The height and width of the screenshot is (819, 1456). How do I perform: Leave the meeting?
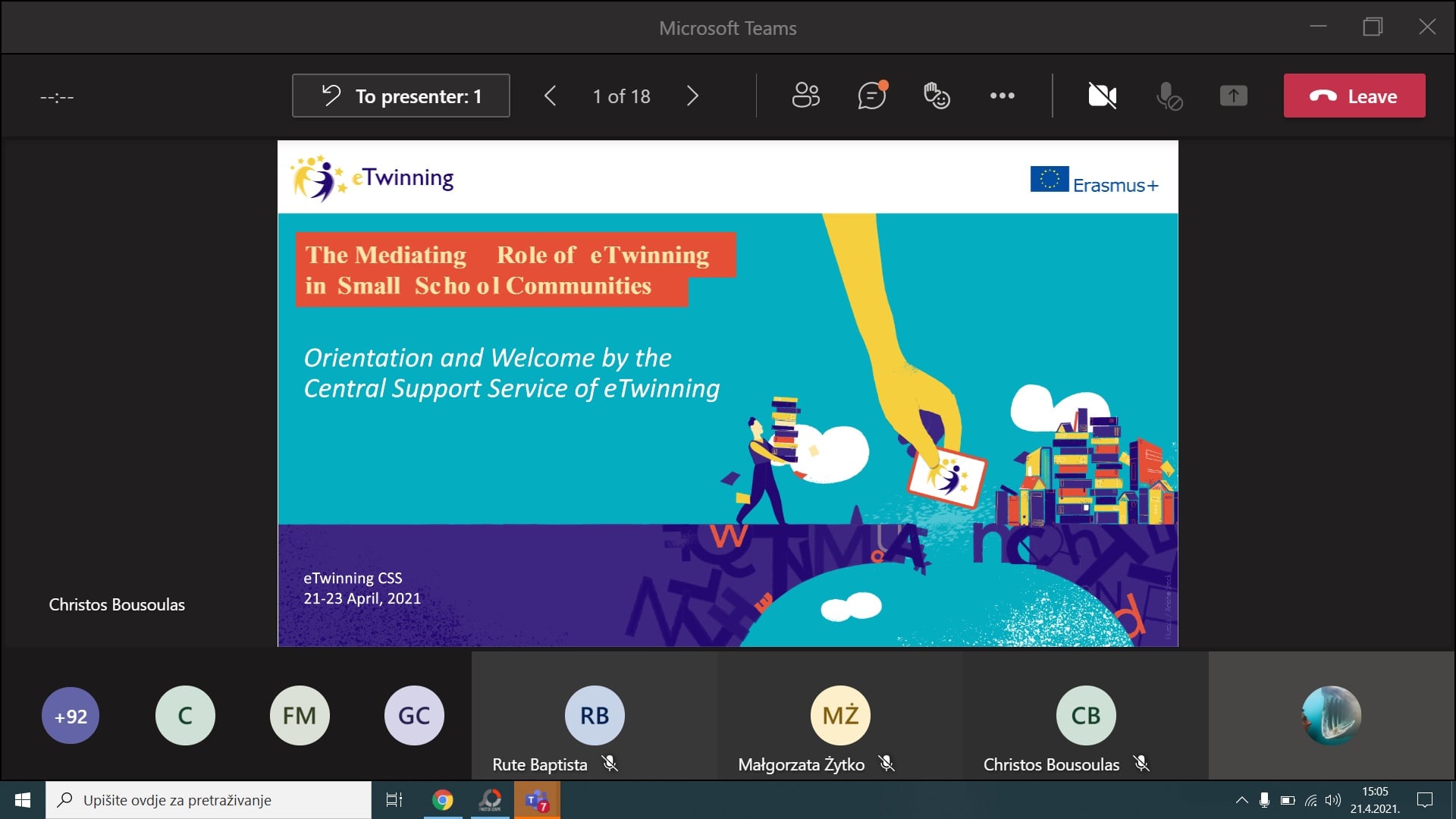tap(1354, 96)
